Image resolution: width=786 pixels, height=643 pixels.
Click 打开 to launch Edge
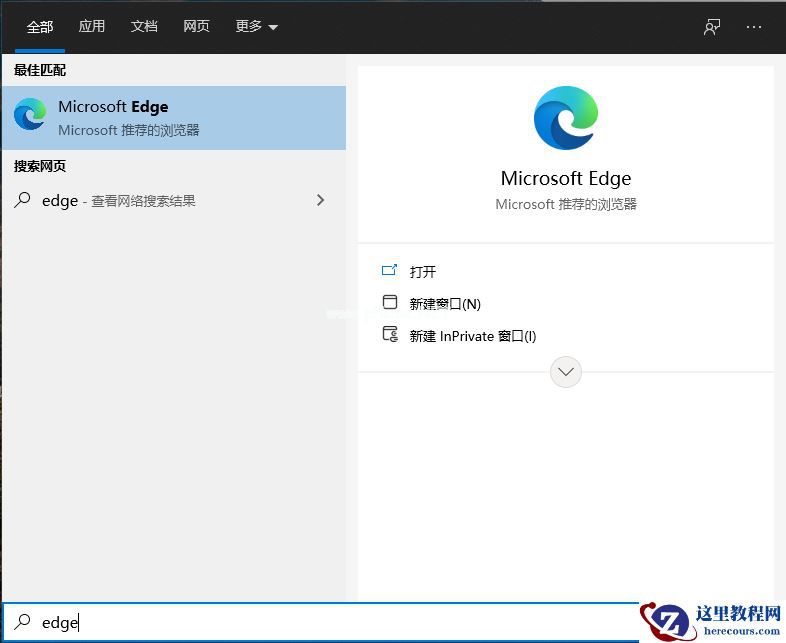423,272
